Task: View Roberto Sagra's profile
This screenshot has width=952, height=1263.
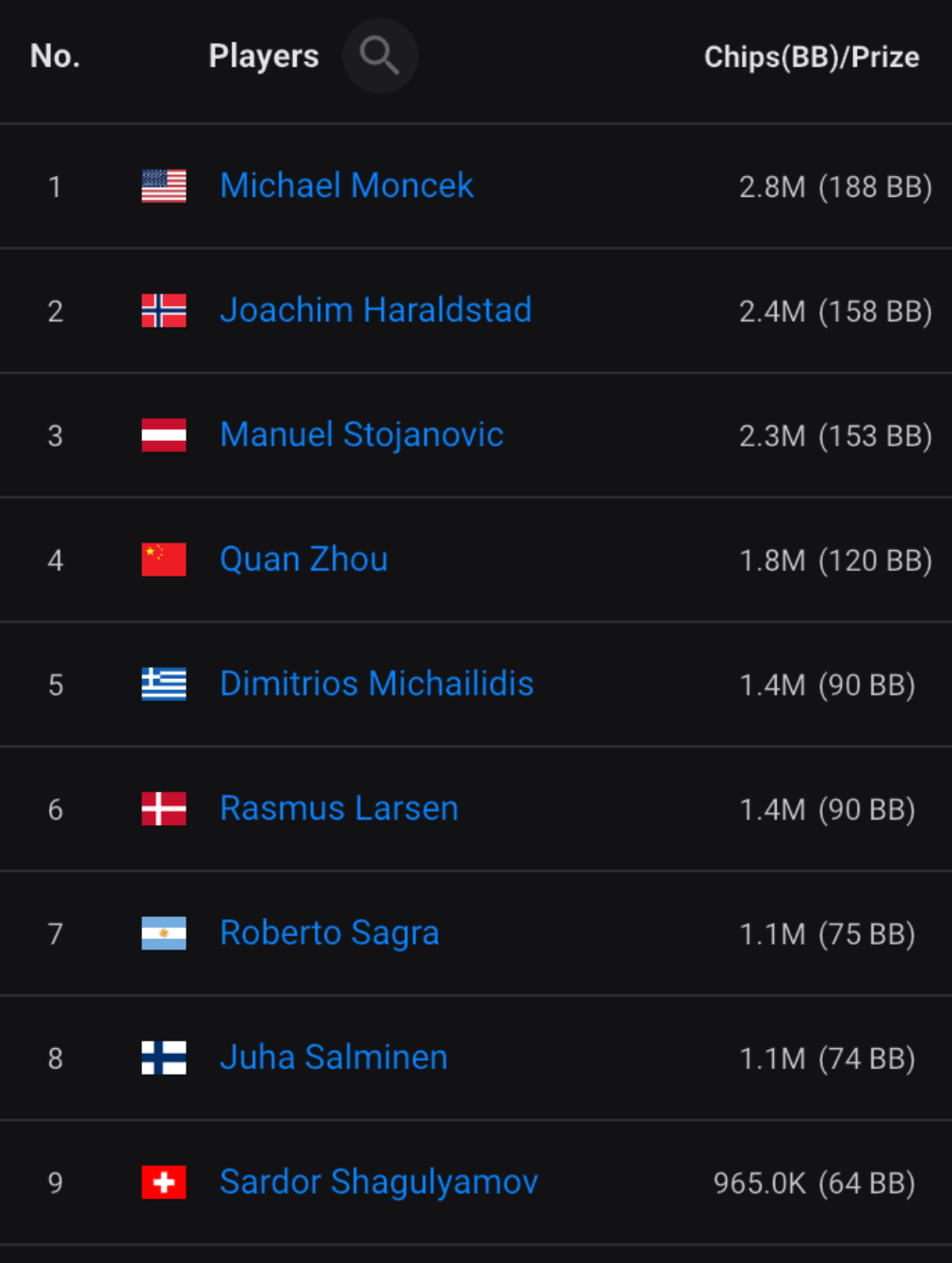Action: (330, 932)
